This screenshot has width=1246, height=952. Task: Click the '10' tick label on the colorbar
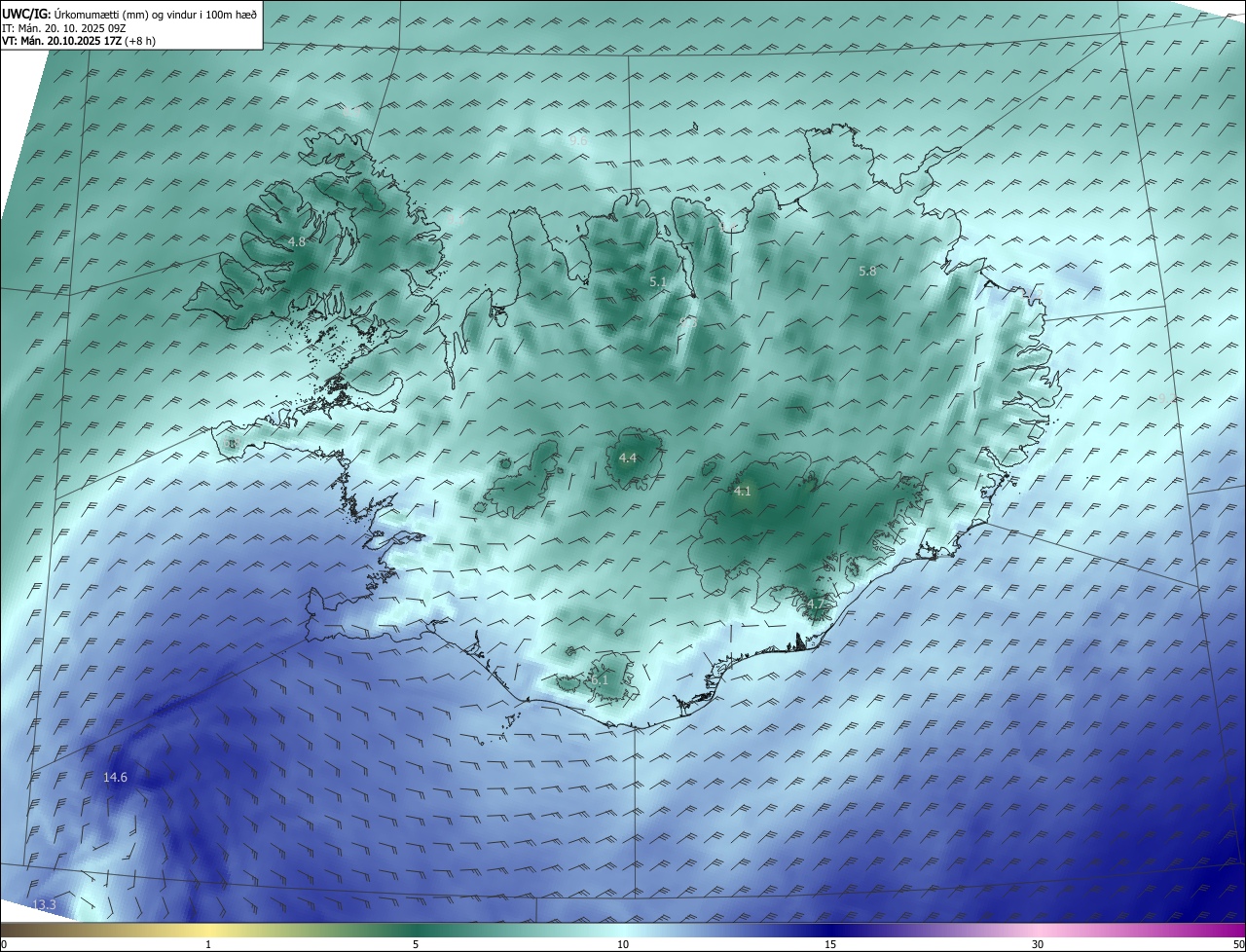623,944
